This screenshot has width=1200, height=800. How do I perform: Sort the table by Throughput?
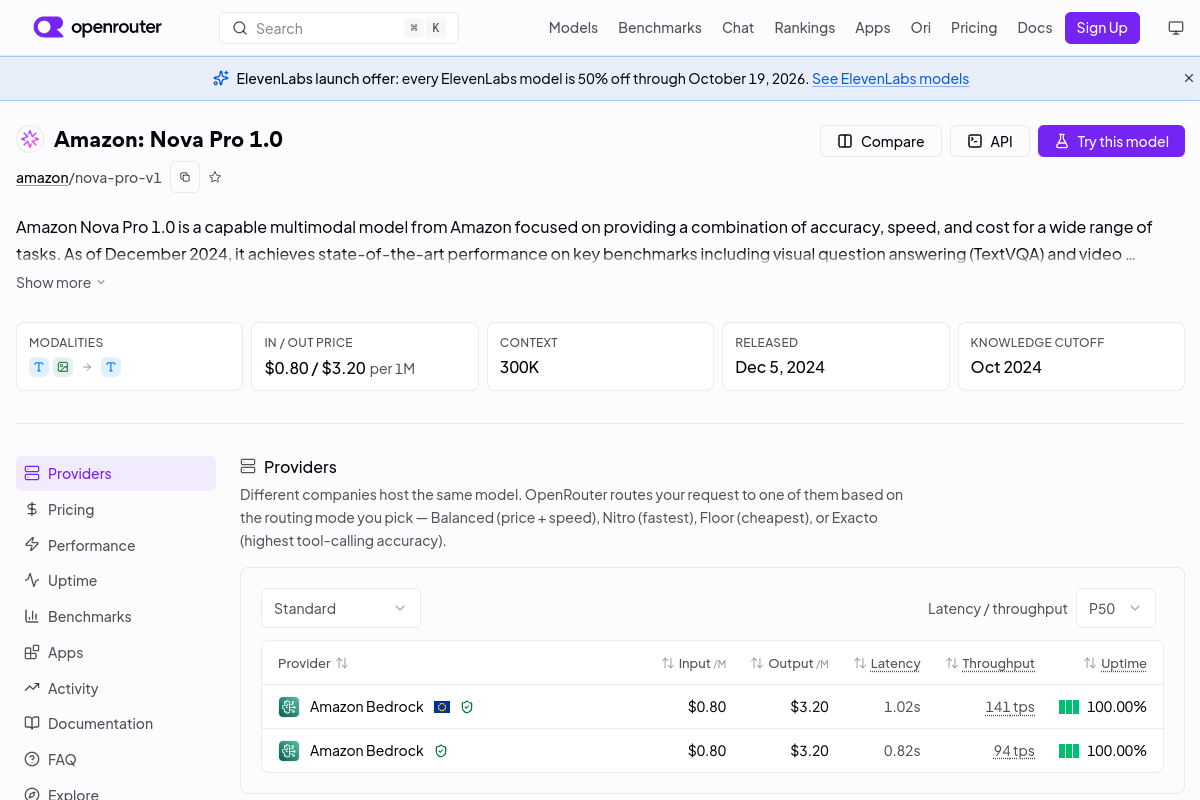[989, 663]
